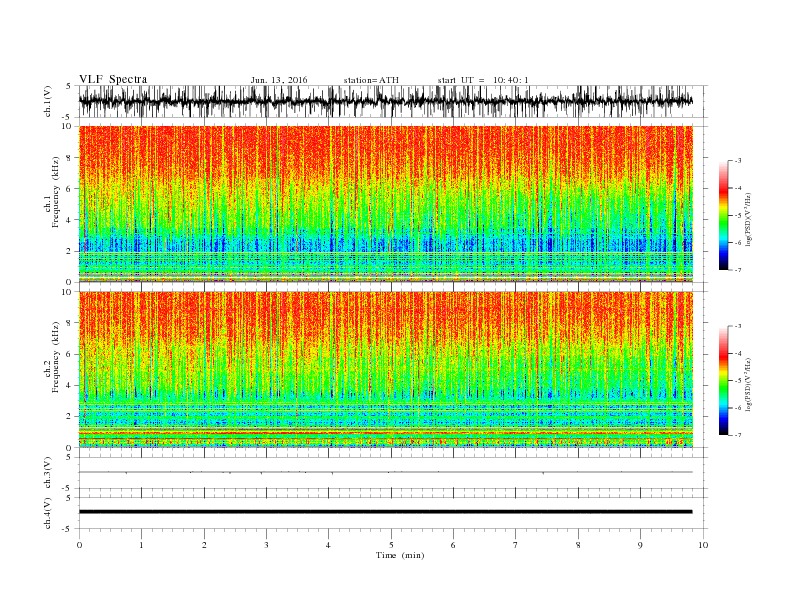Select the "start UT = 10:40:1" text

click(x=483, y=80)
